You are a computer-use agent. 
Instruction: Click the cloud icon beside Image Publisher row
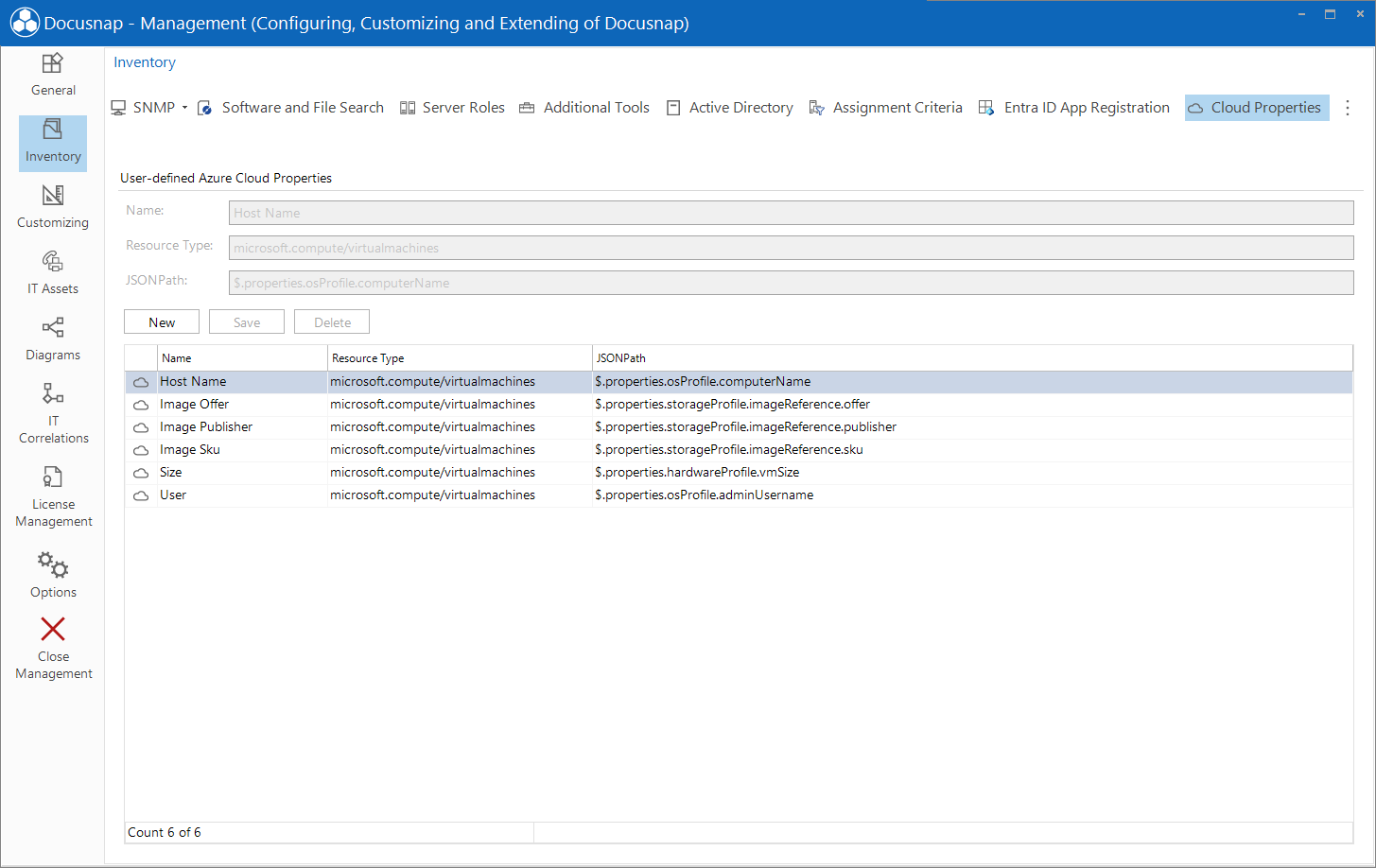141,427
